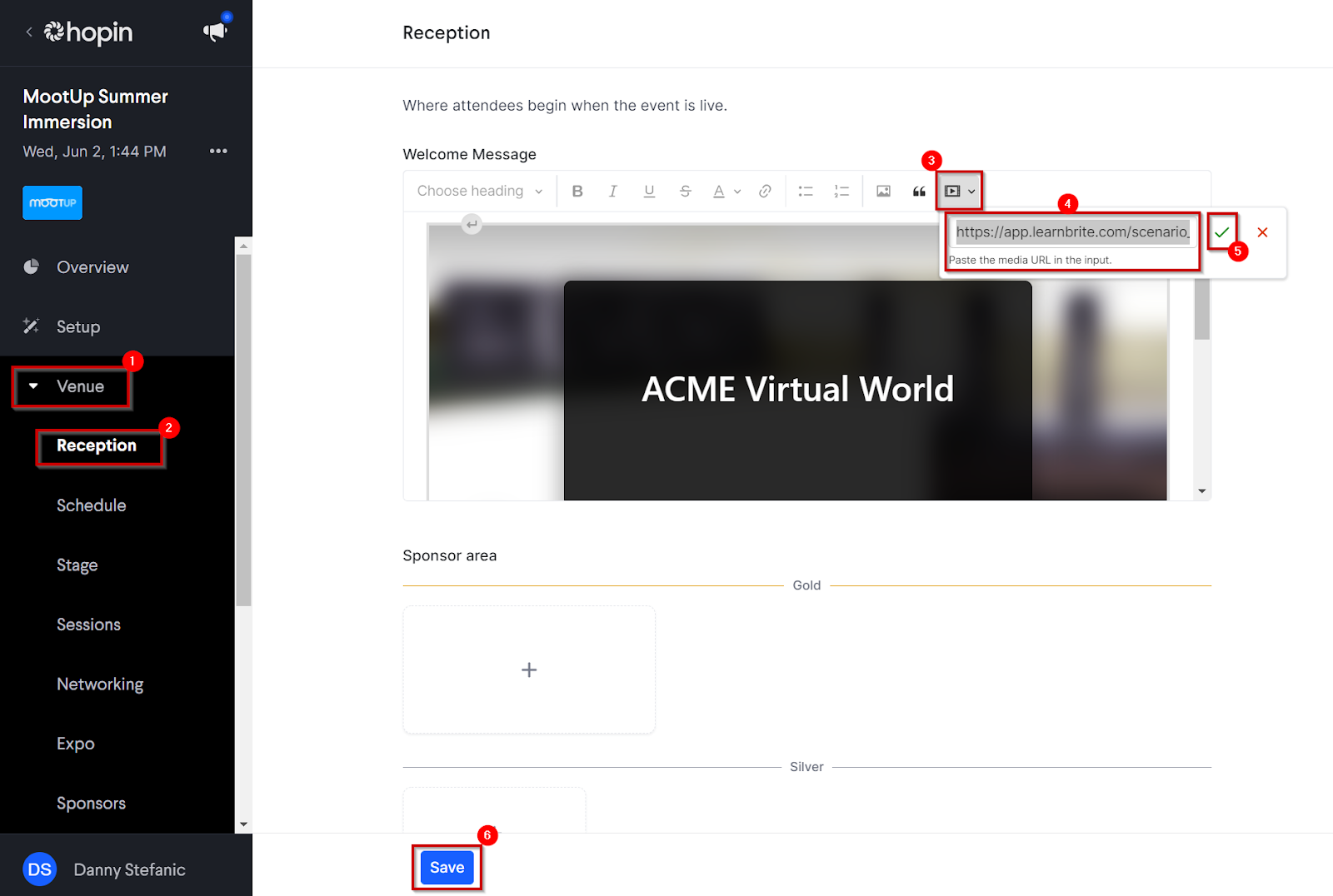The height and width of the screenshot is (896, 1333).
Task: Click the sidebar scrollbar down arrow
Action: (x=243, y=824)
